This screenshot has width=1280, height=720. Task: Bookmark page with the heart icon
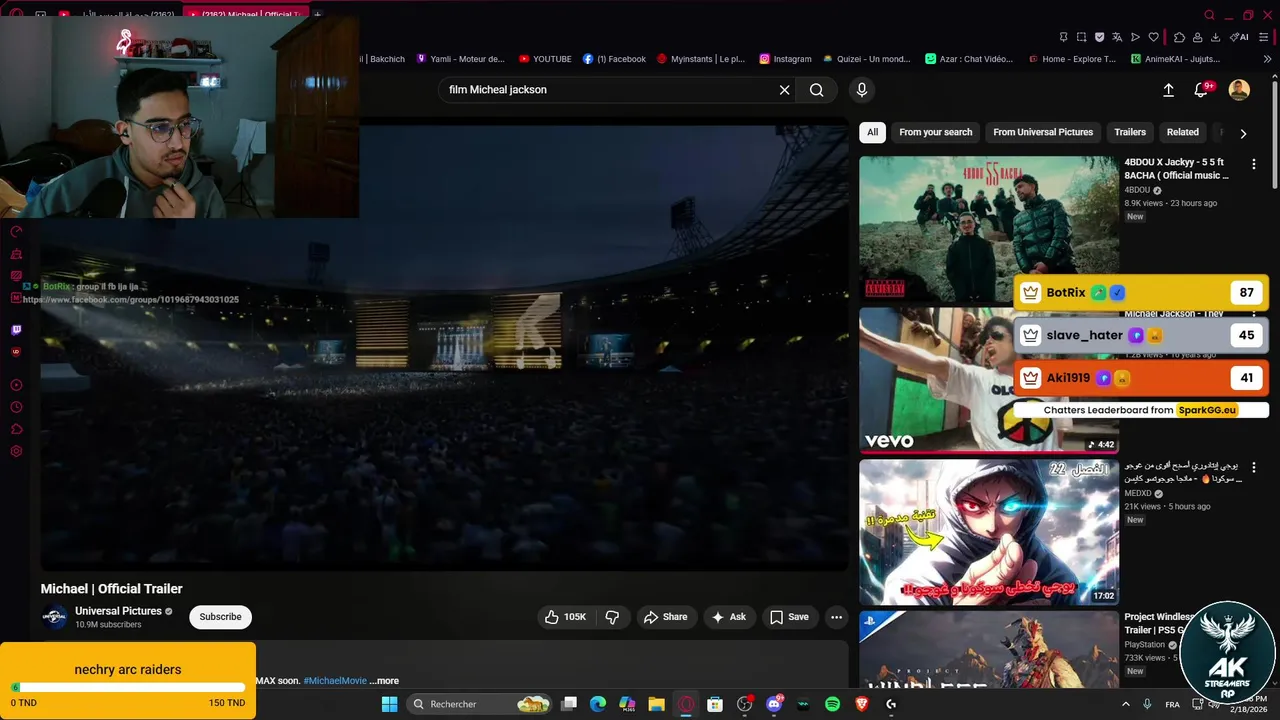pyautogui.click(x=1153, y=37)
